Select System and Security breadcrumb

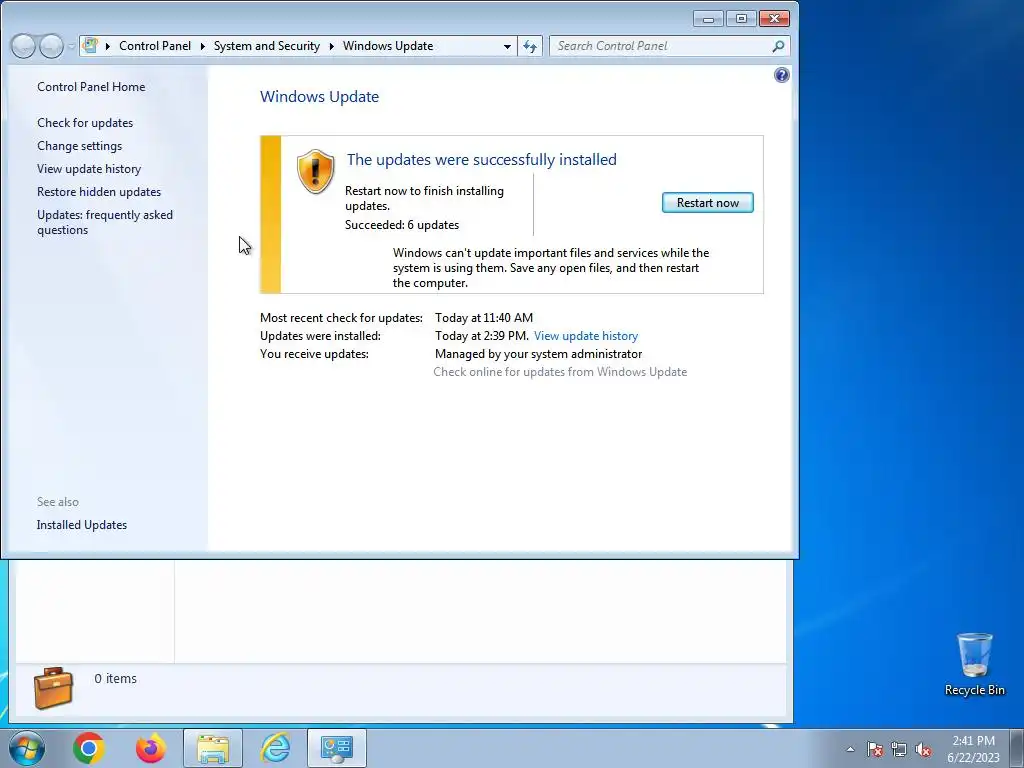click(266, 46)
